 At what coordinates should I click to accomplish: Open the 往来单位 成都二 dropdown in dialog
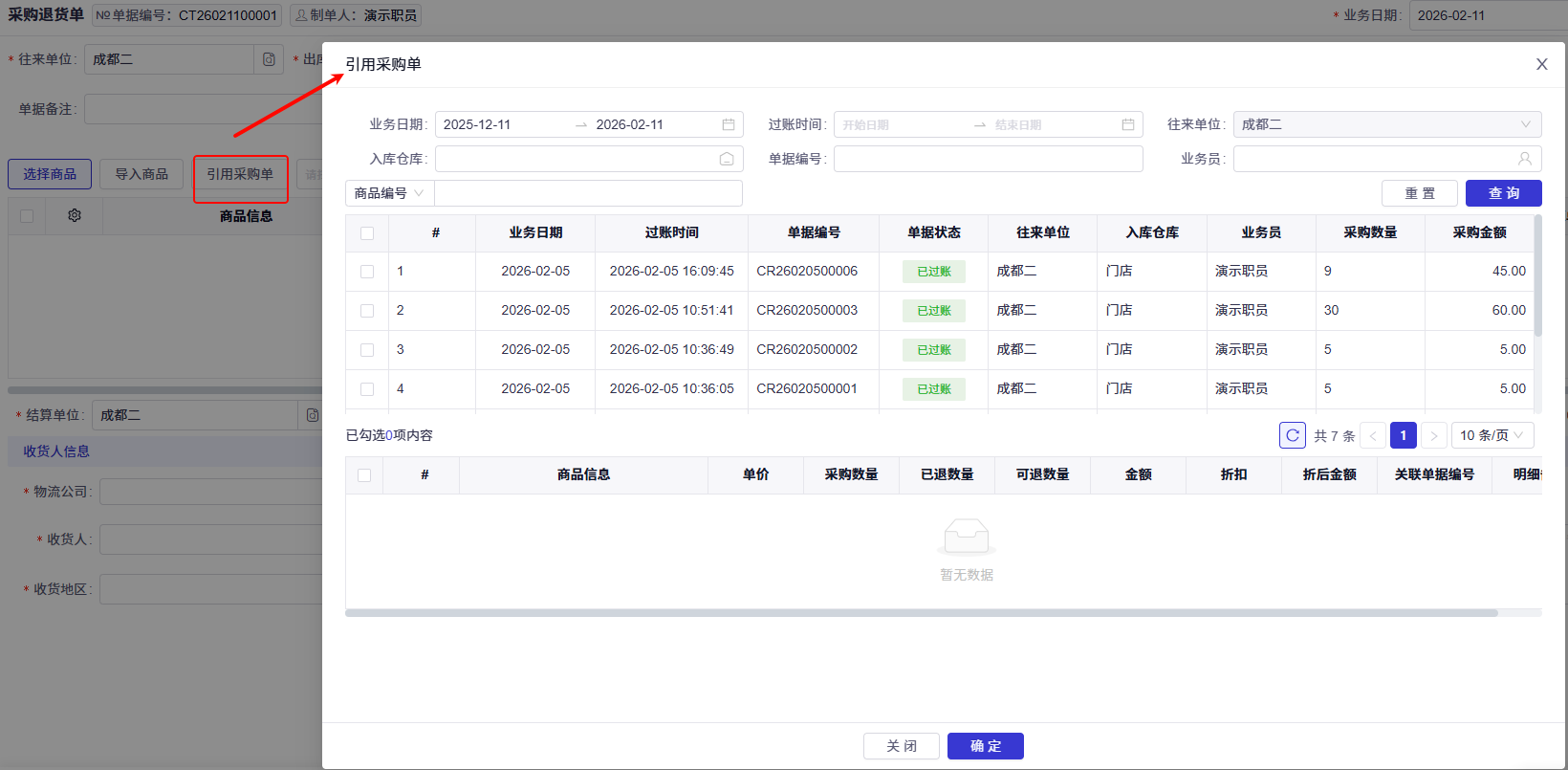point(1387,124)
